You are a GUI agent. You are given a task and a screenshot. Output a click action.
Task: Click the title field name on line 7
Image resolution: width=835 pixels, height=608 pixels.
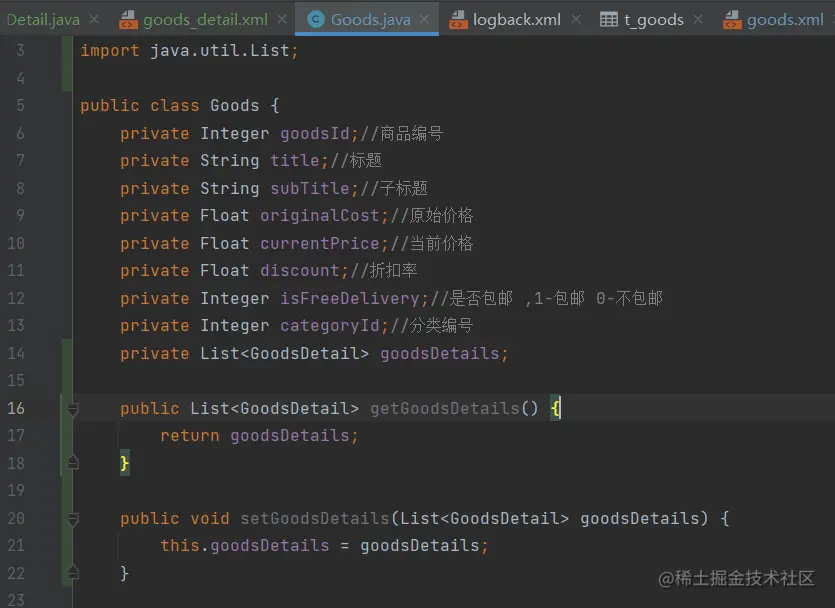pyautogui.click(x=294, y=160)
